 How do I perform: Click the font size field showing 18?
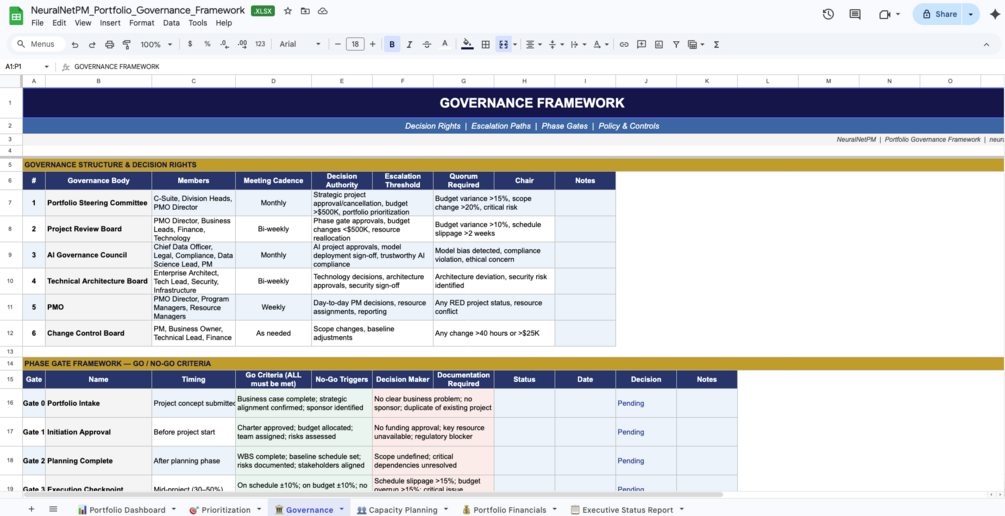(x=355, y=45)
